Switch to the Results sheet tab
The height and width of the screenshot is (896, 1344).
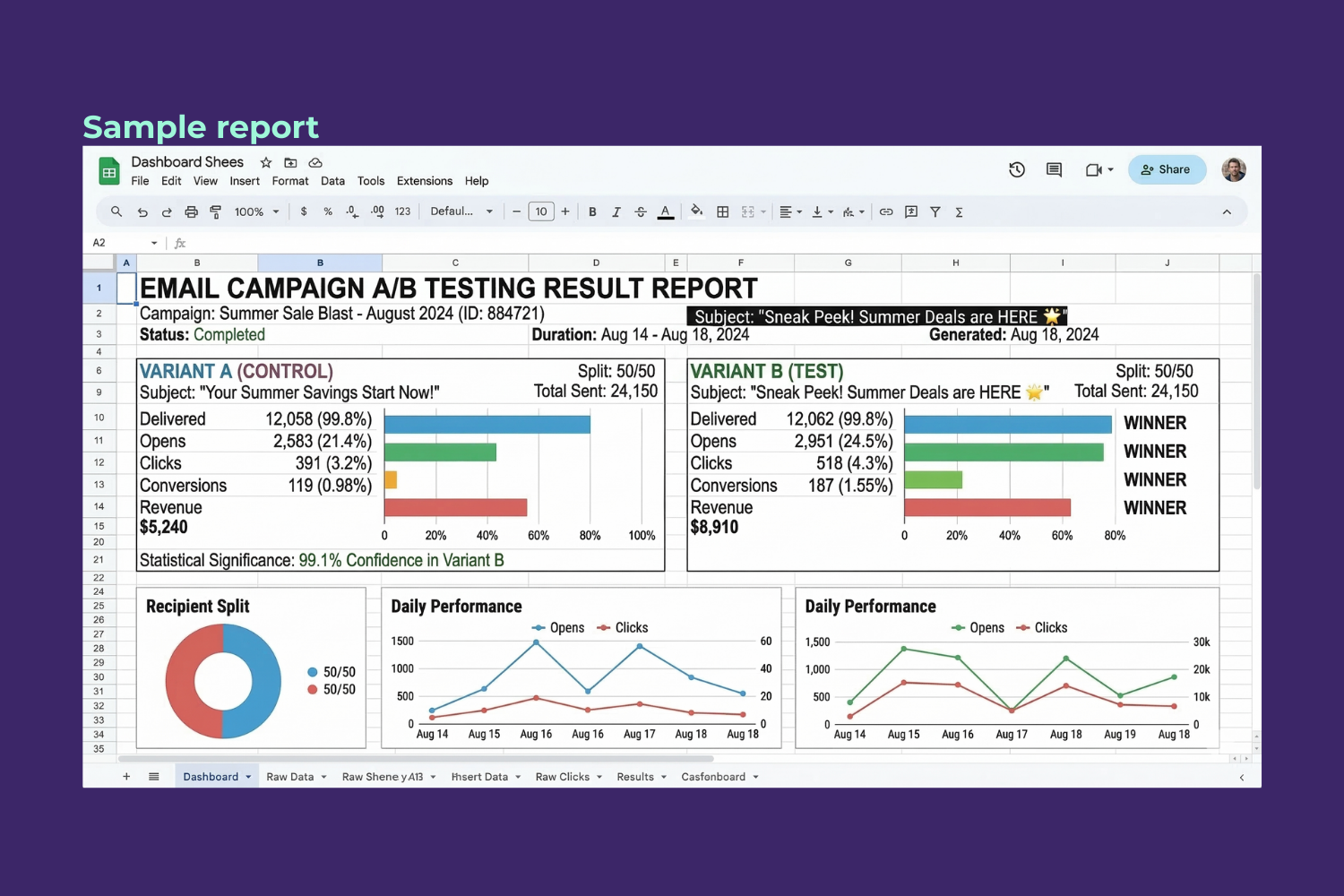pos(634,776)
